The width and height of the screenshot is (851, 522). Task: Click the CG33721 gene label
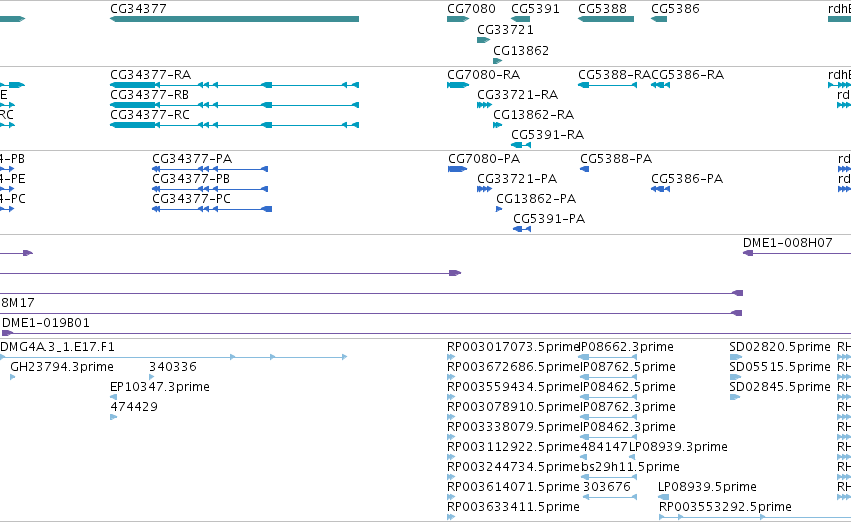point(505,29)
